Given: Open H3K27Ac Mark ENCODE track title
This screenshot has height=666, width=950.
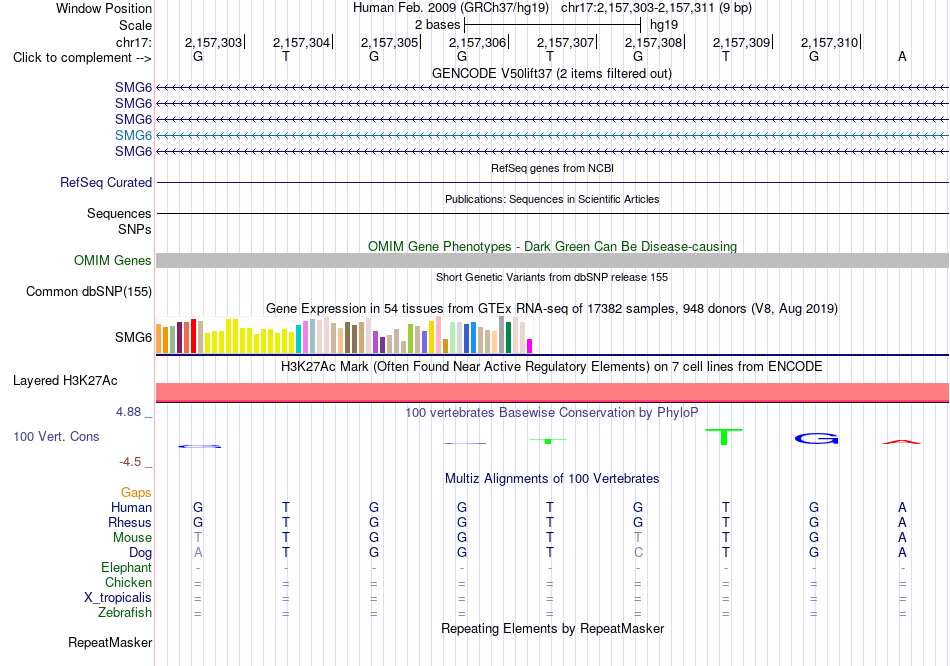Looking at the screenshot, I should click(x=551, y=367).
